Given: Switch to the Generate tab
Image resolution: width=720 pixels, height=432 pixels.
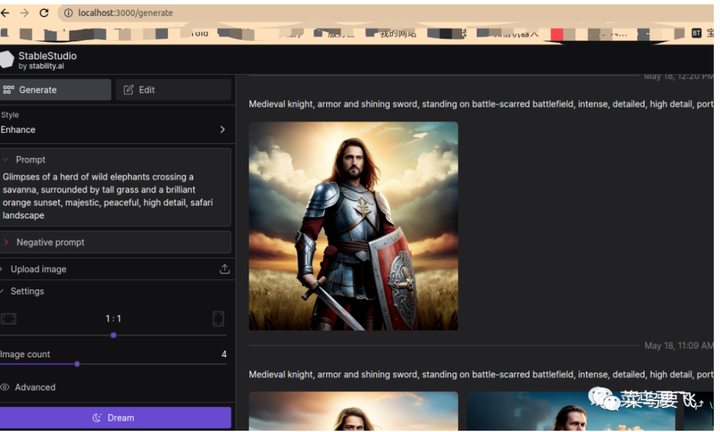Looking at the screenshot, I should 56,90.
